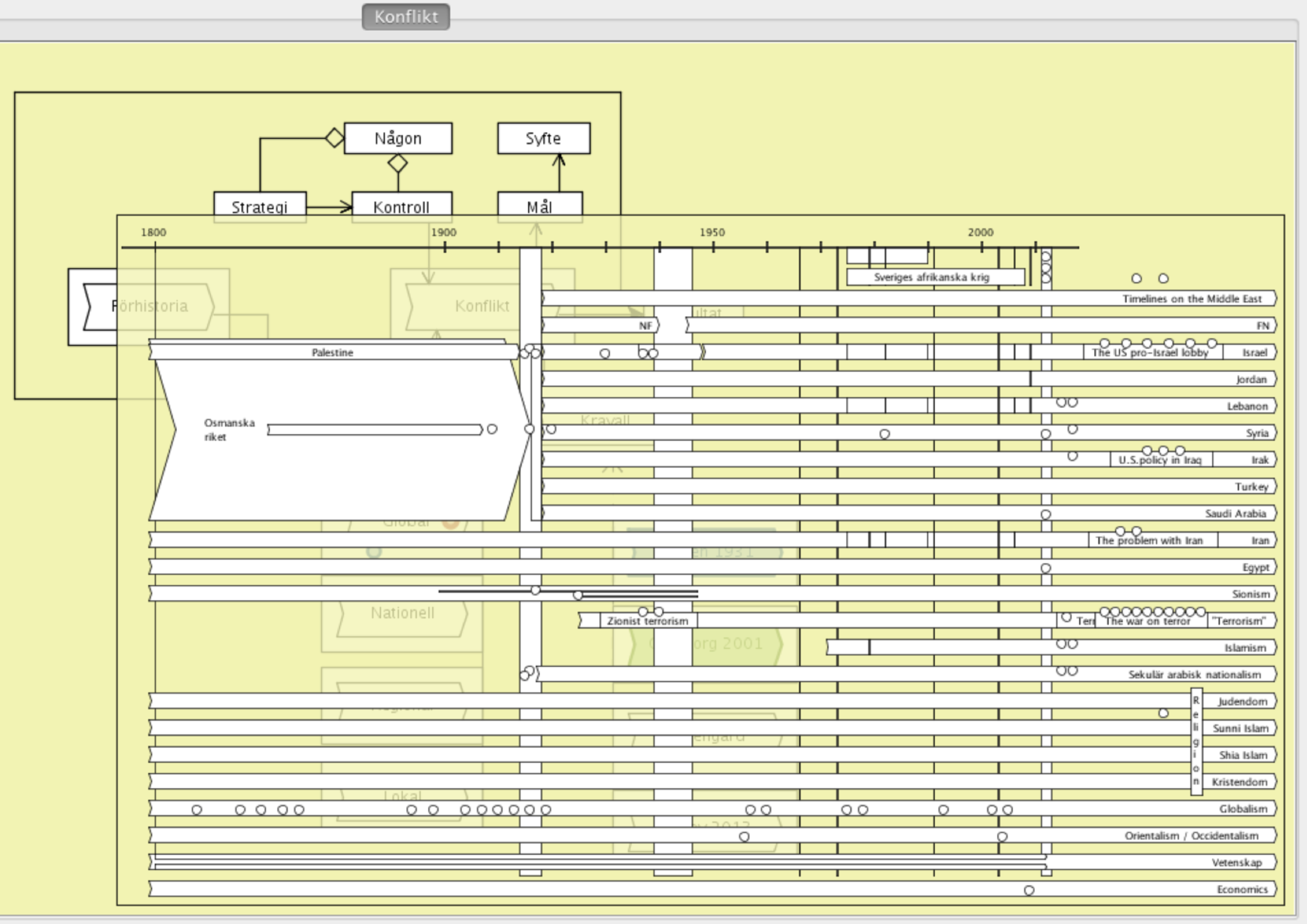Viewport: 1307px width, 924px height.
Task: Select the Palestine timeline bar
Action: tap(332, 352)
